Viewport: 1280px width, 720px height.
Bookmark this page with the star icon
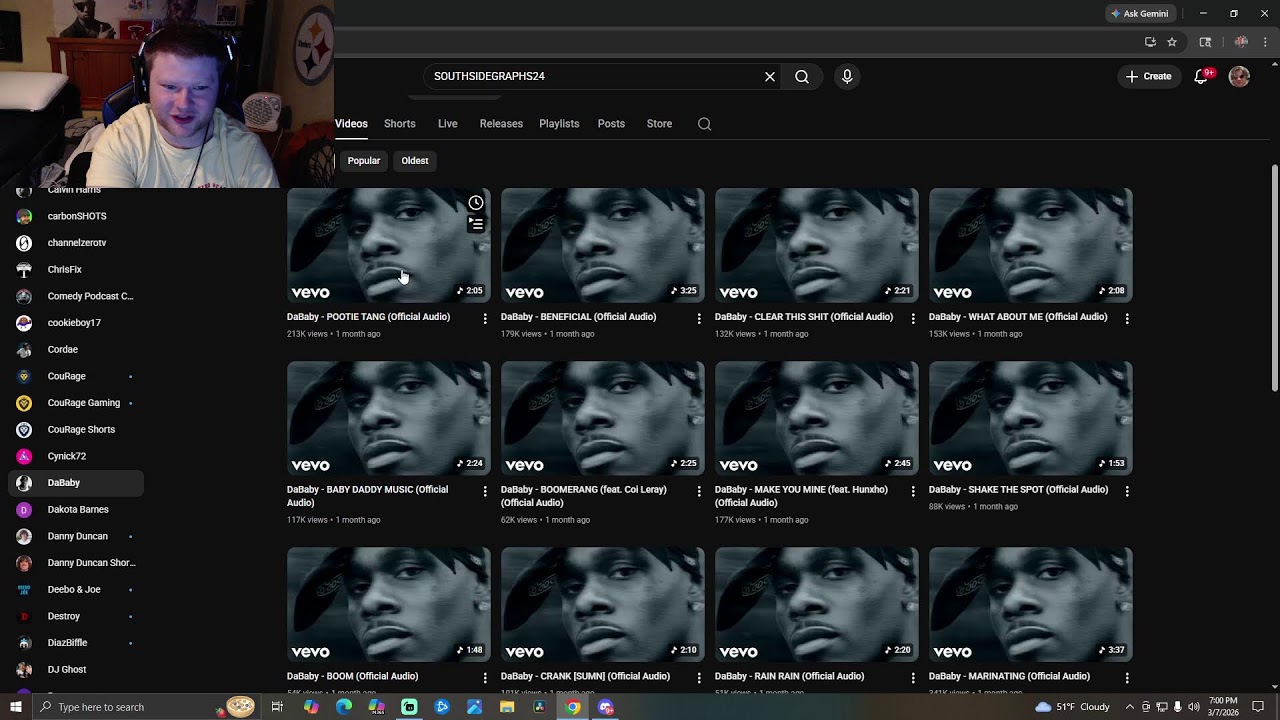tap(1172, 42)
